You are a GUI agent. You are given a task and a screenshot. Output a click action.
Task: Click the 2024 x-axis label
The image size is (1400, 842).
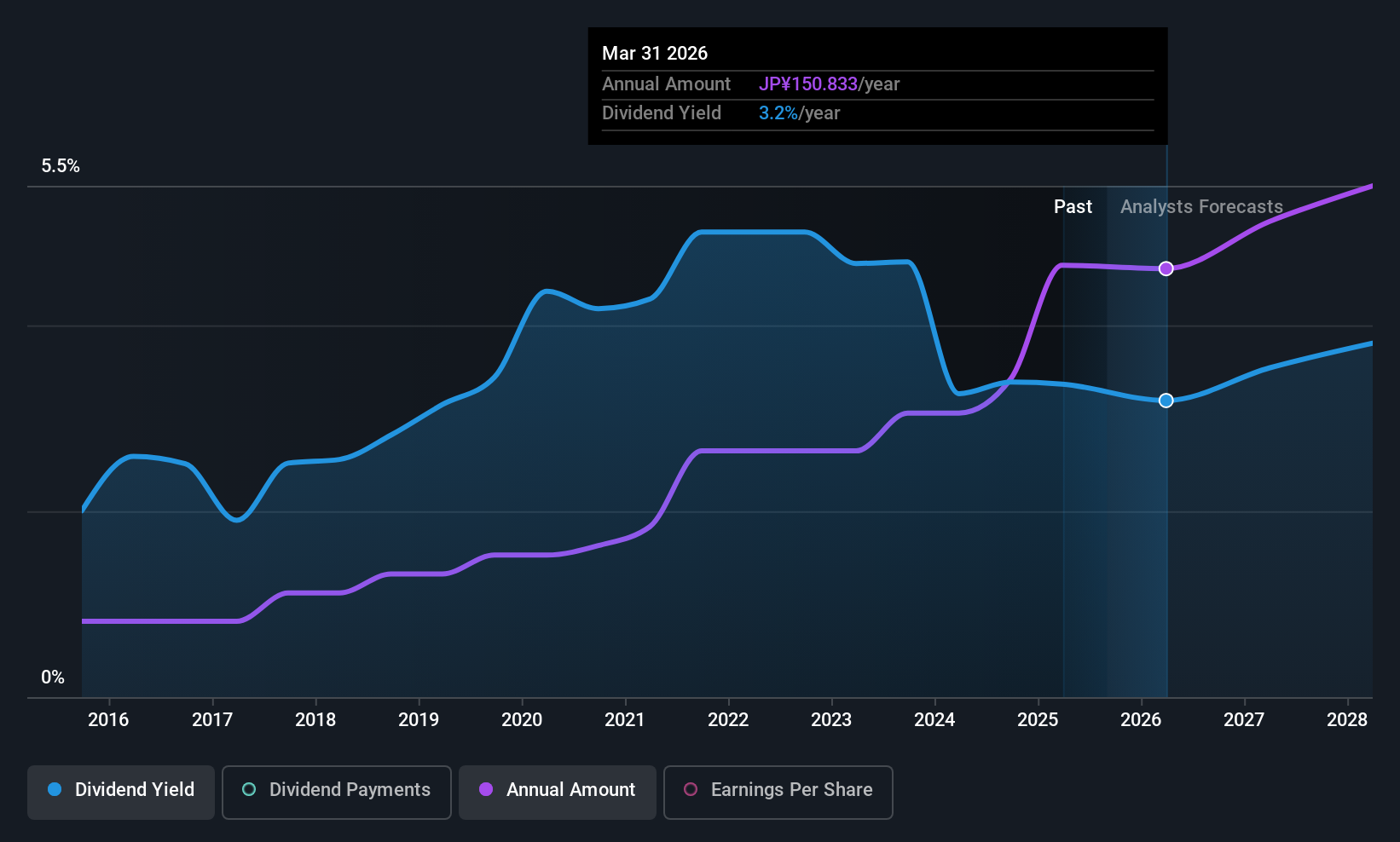(934, 720)
